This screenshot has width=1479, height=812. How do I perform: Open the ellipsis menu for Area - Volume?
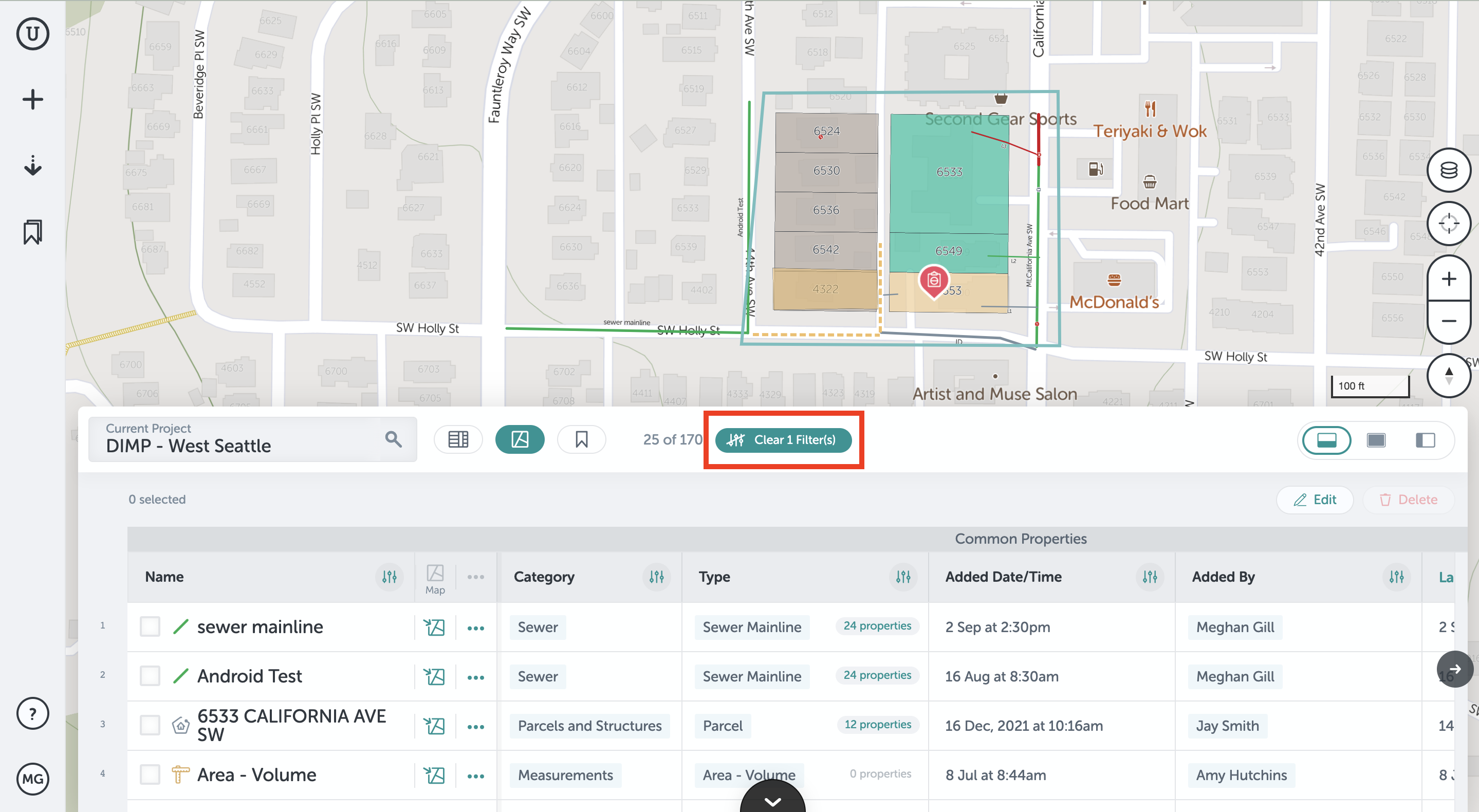tap(475, 775)
